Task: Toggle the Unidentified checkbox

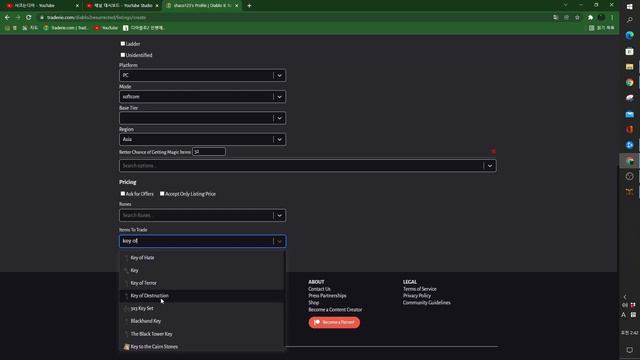Action: point(122,55)
